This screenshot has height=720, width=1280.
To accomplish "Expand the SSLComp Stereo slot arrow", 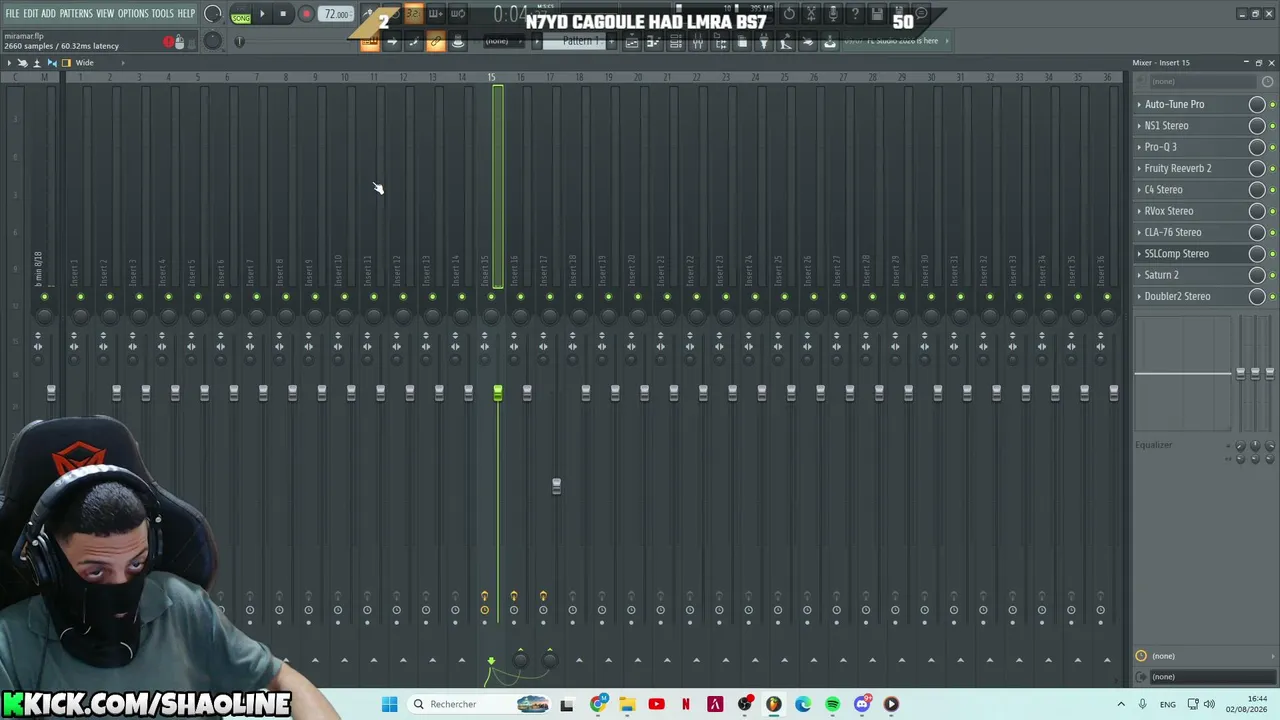I will click(x=1139, y=254).
